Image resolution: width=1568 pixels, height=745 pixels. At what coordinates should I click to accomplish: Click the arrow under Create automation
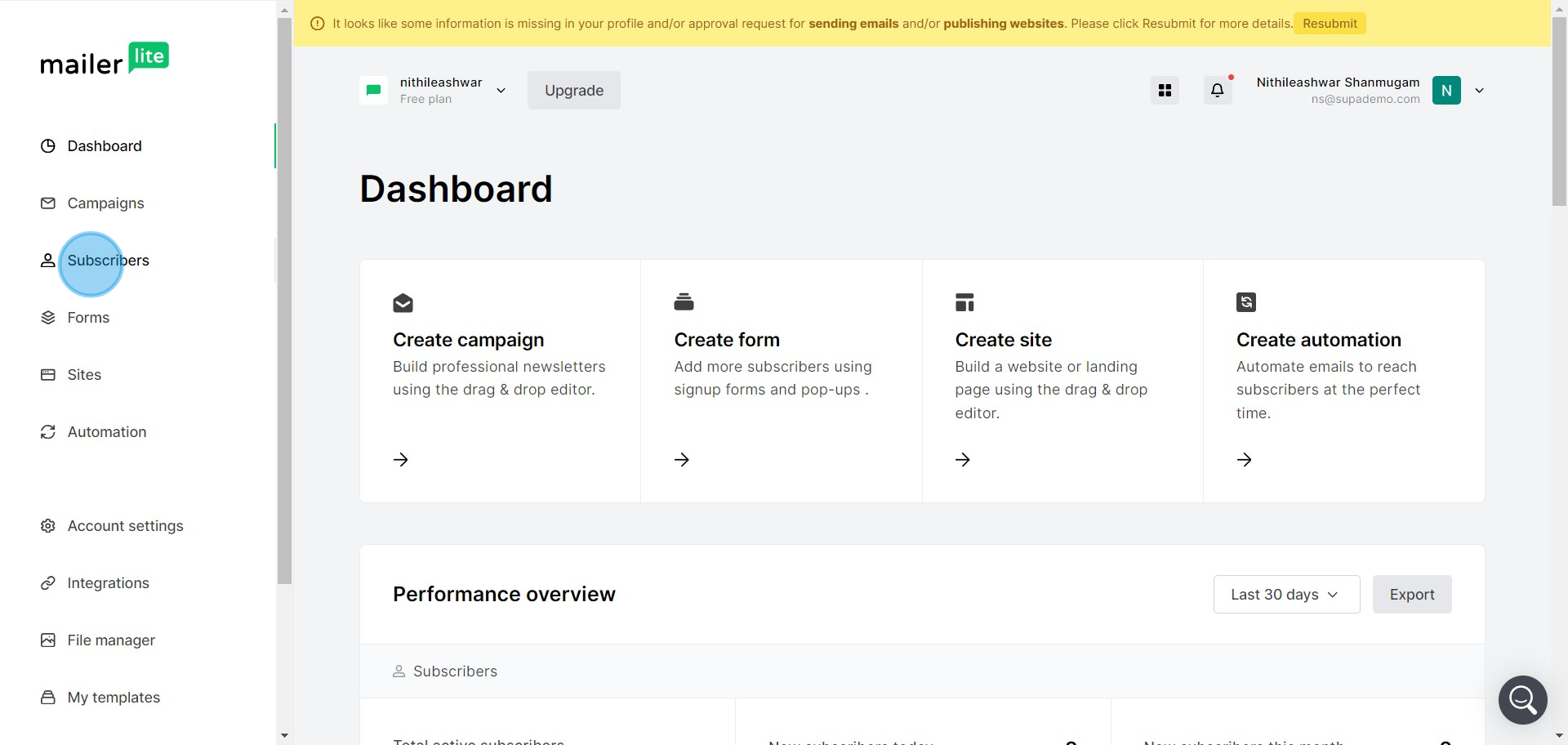click(x=1245, y=460)
